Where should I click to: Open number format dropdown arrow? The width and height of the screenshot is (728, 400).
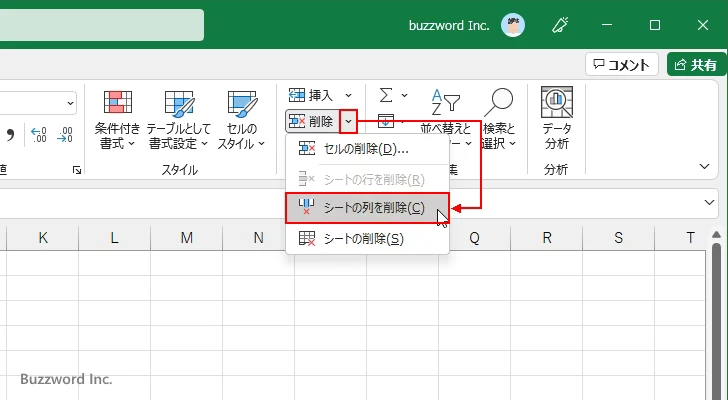(x=70, y=103)
